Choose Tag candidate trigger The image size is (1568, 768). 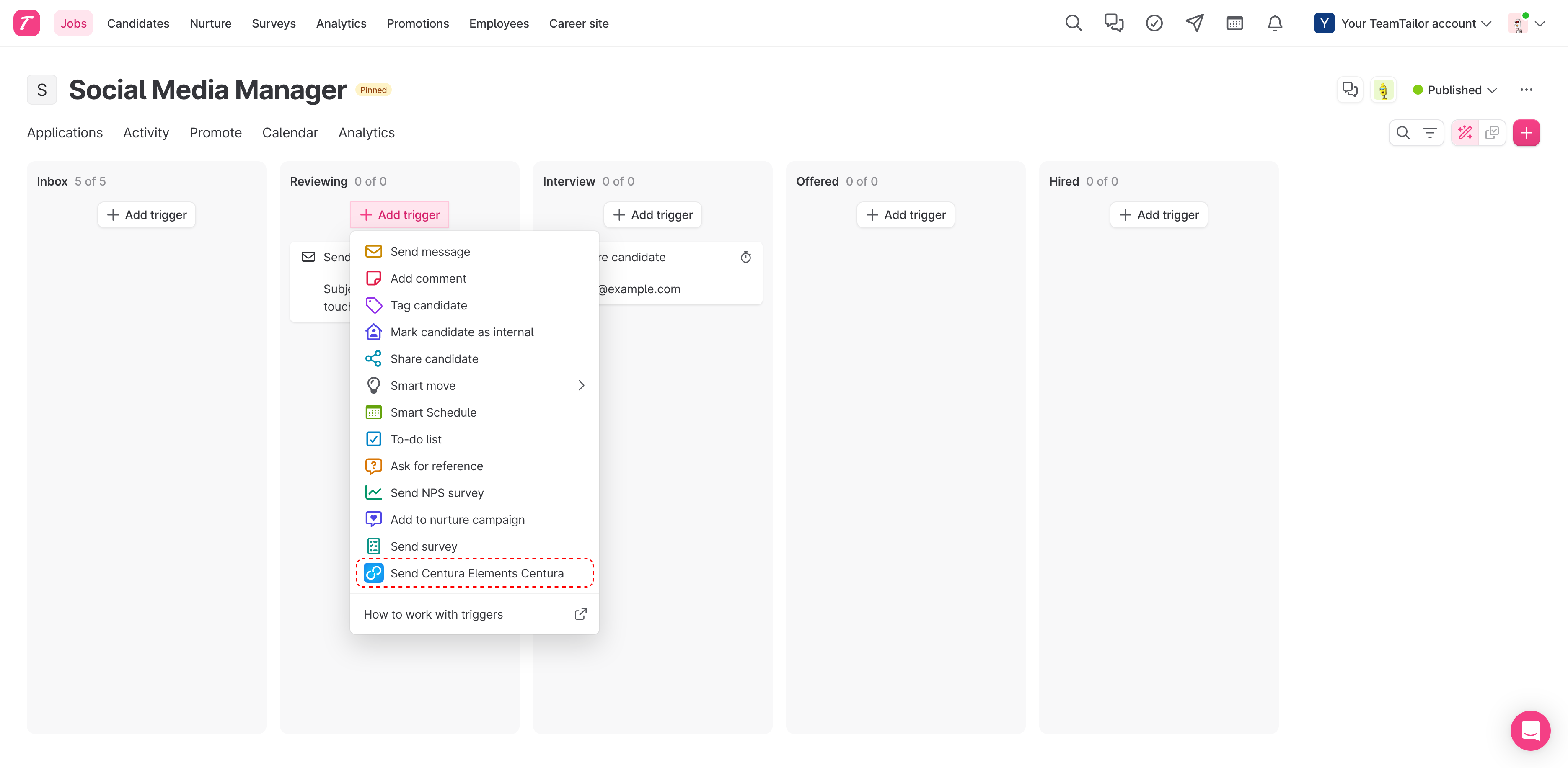point(474,305)
